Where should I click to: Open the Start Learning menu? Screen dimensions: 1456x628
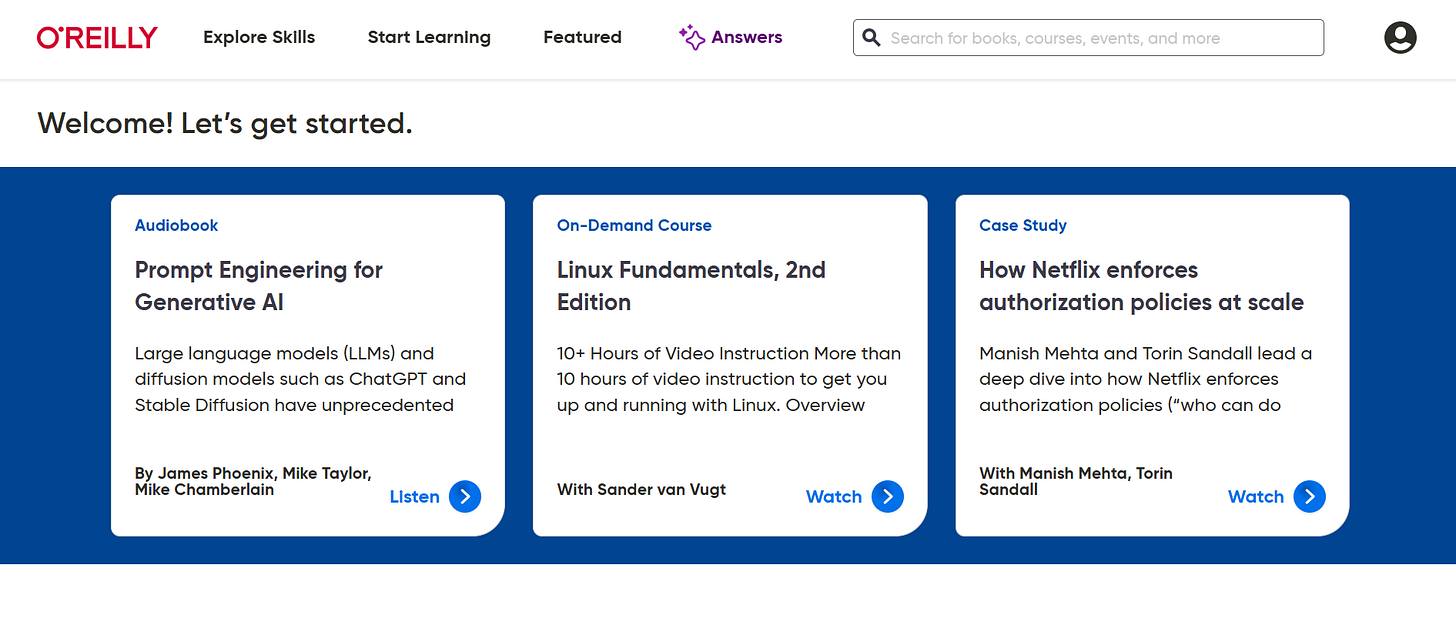click(x=429, y=37)
